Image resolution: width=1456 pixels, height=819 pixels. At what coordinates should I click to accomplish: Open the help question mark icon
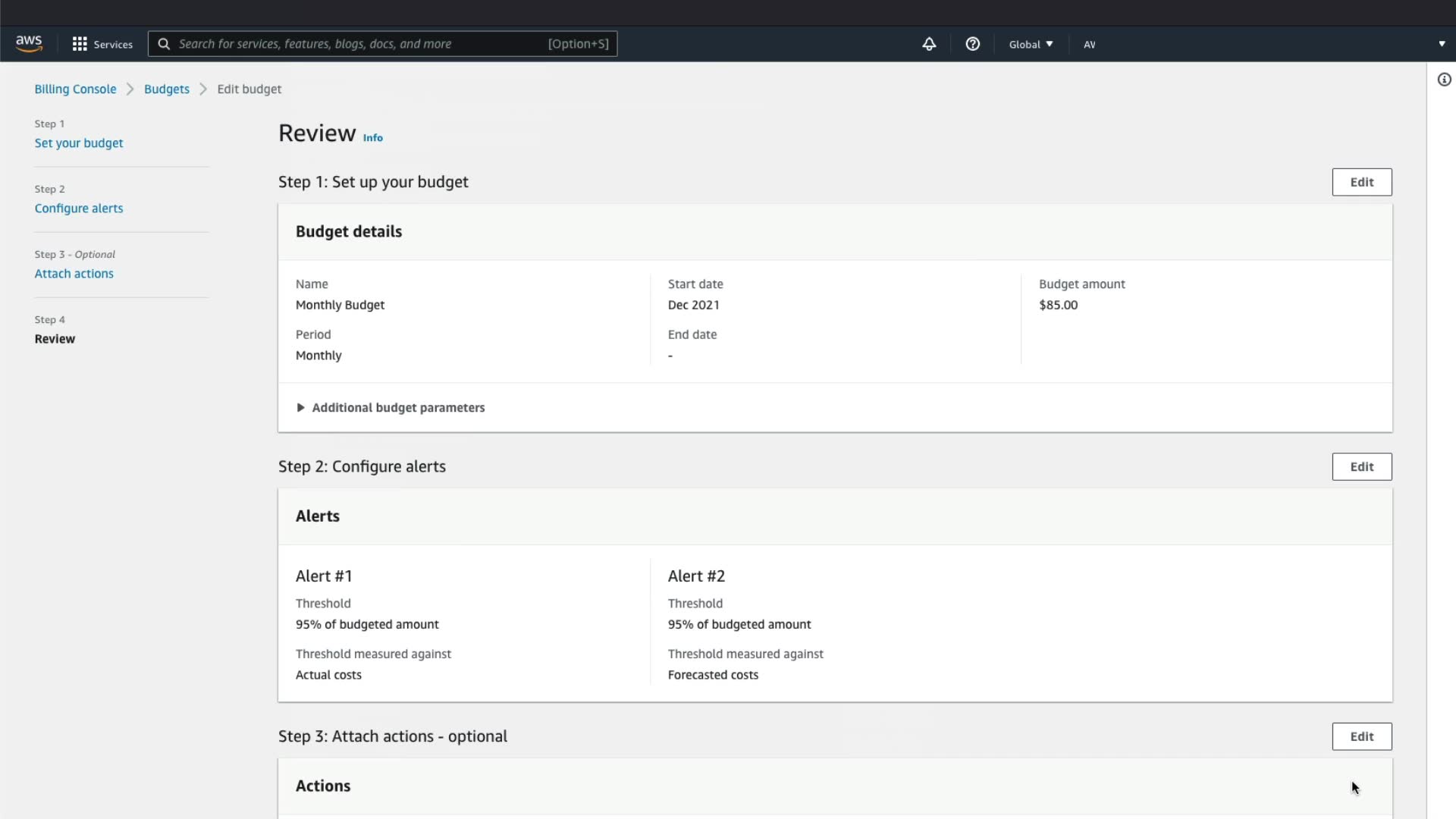pyautogui.click(x=972, y=44)
